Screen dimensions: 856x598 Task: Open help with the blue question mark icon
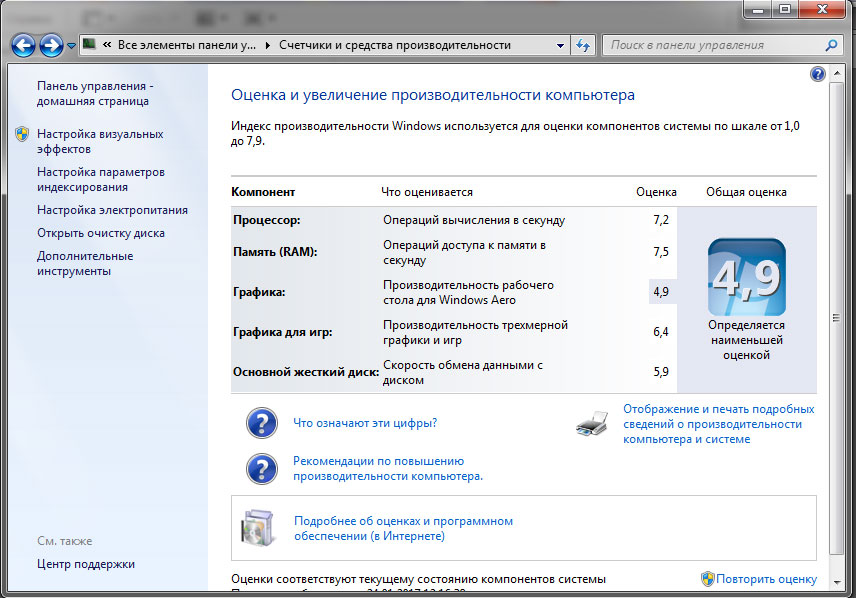817,74
